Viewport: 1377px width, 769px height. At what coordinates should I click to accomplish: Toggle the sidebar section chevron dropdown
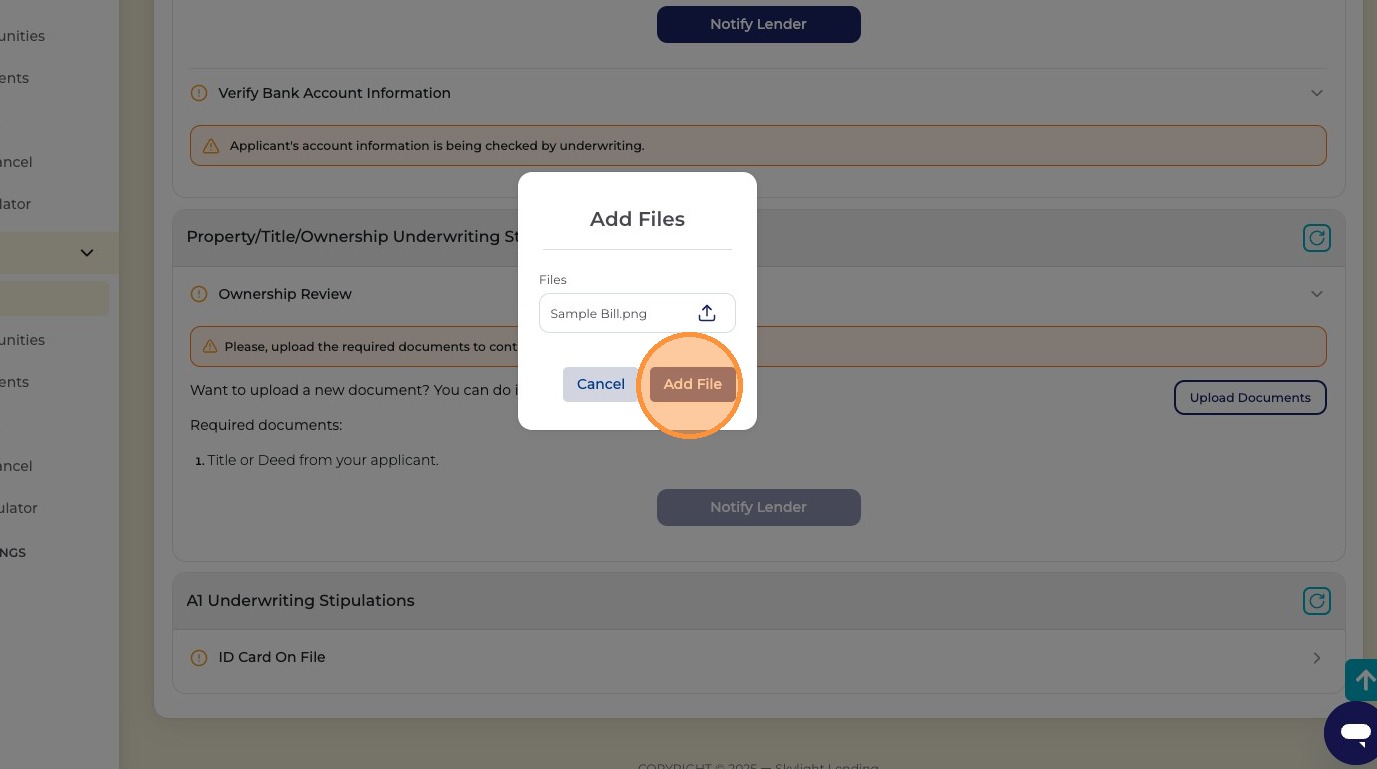(87, 253)
